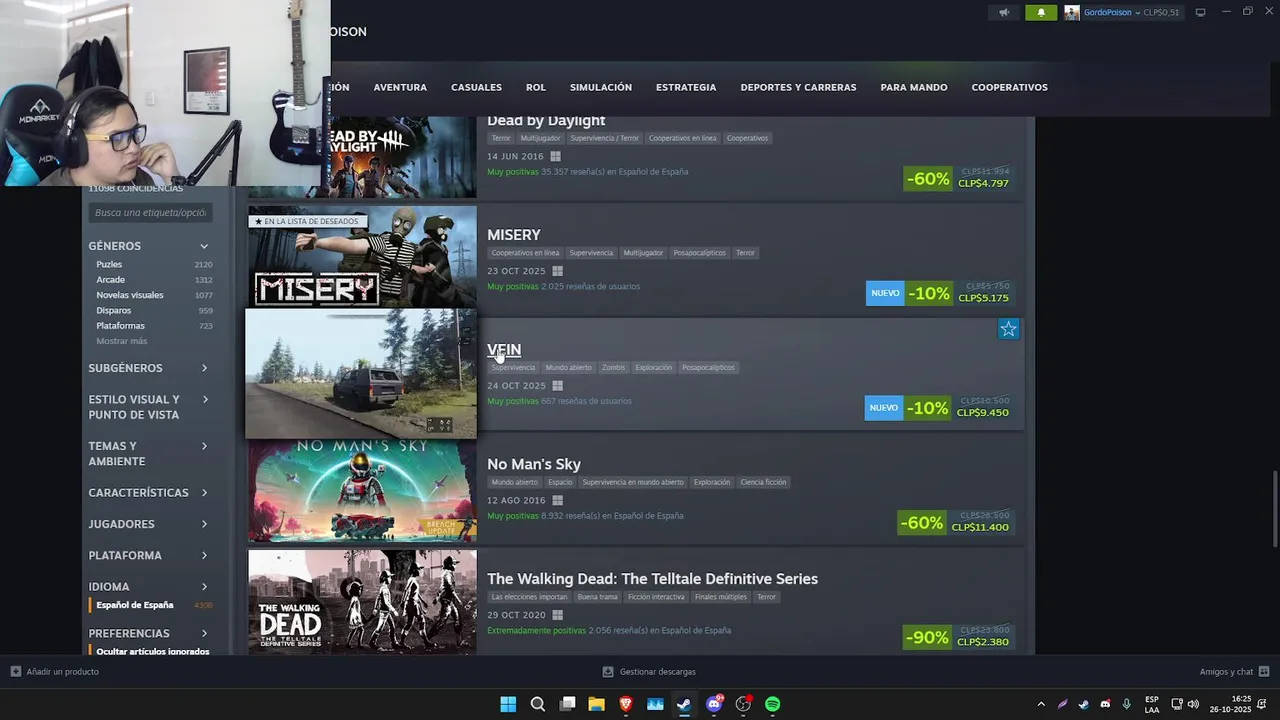
Task: Show hidden system tray icons
Action: click(x=1041, y=704)
